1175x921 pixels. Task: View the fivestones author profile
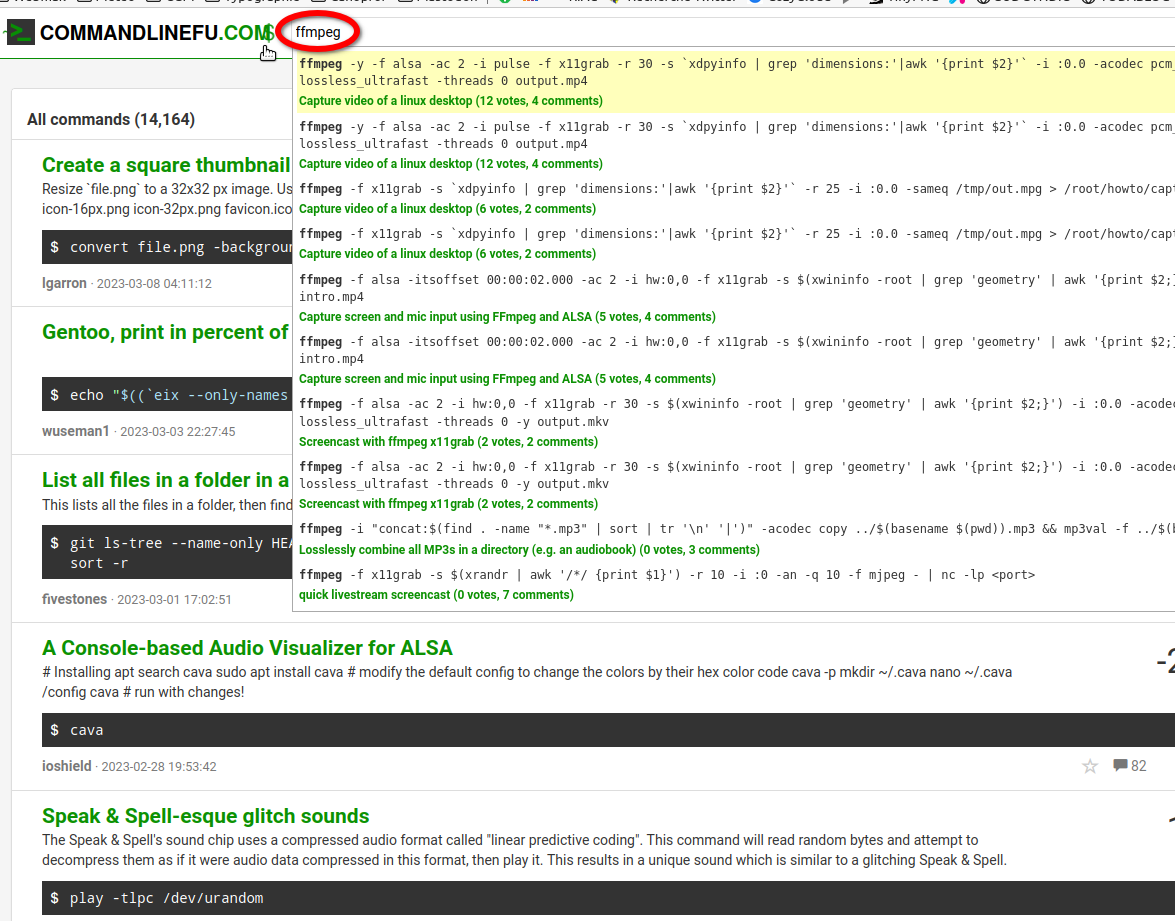pos(74,599)
